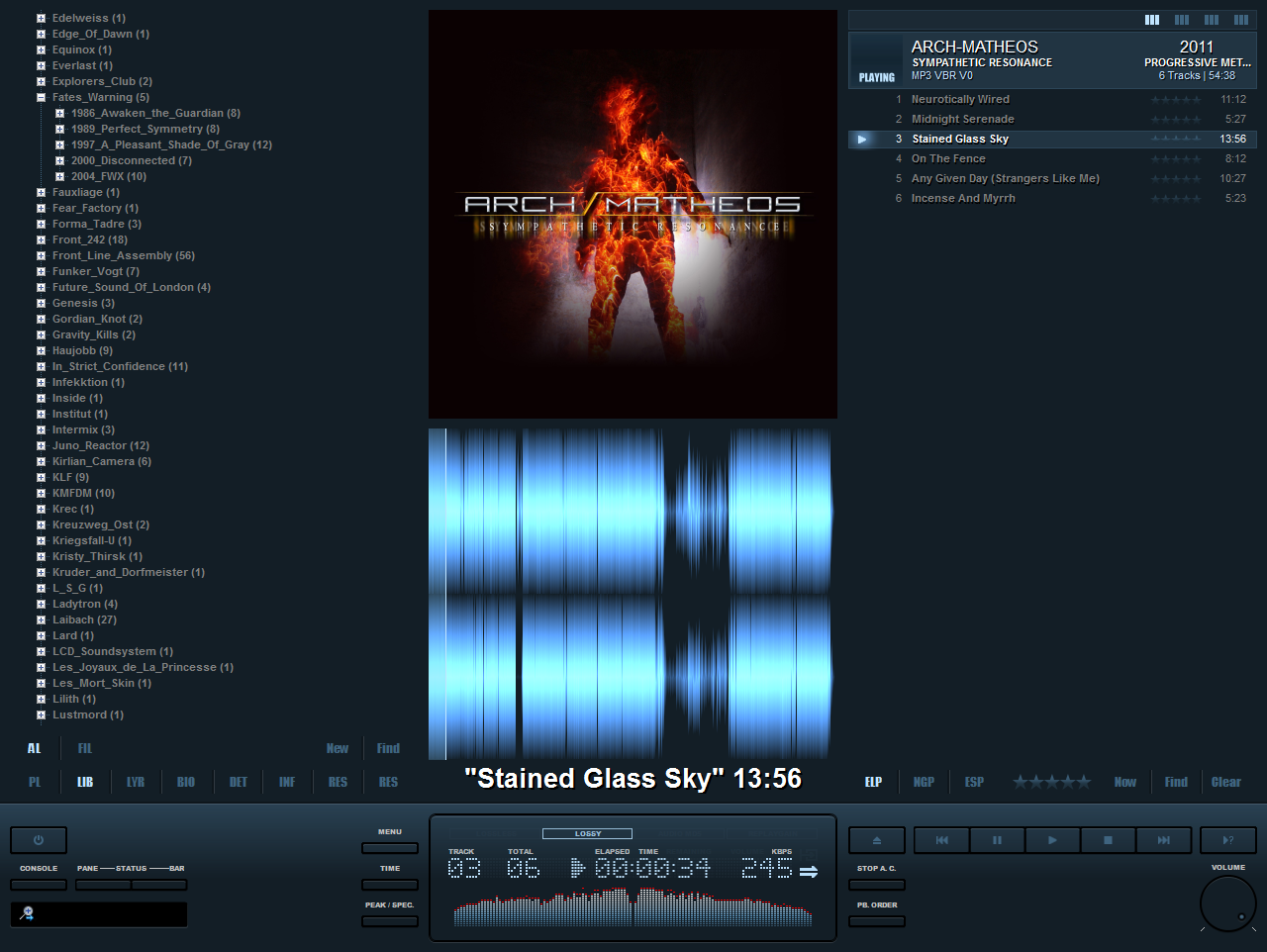Click Find next to Clear in playlist panel
This screenshot has height=952, width=1267.
[x=1176, y=783]
